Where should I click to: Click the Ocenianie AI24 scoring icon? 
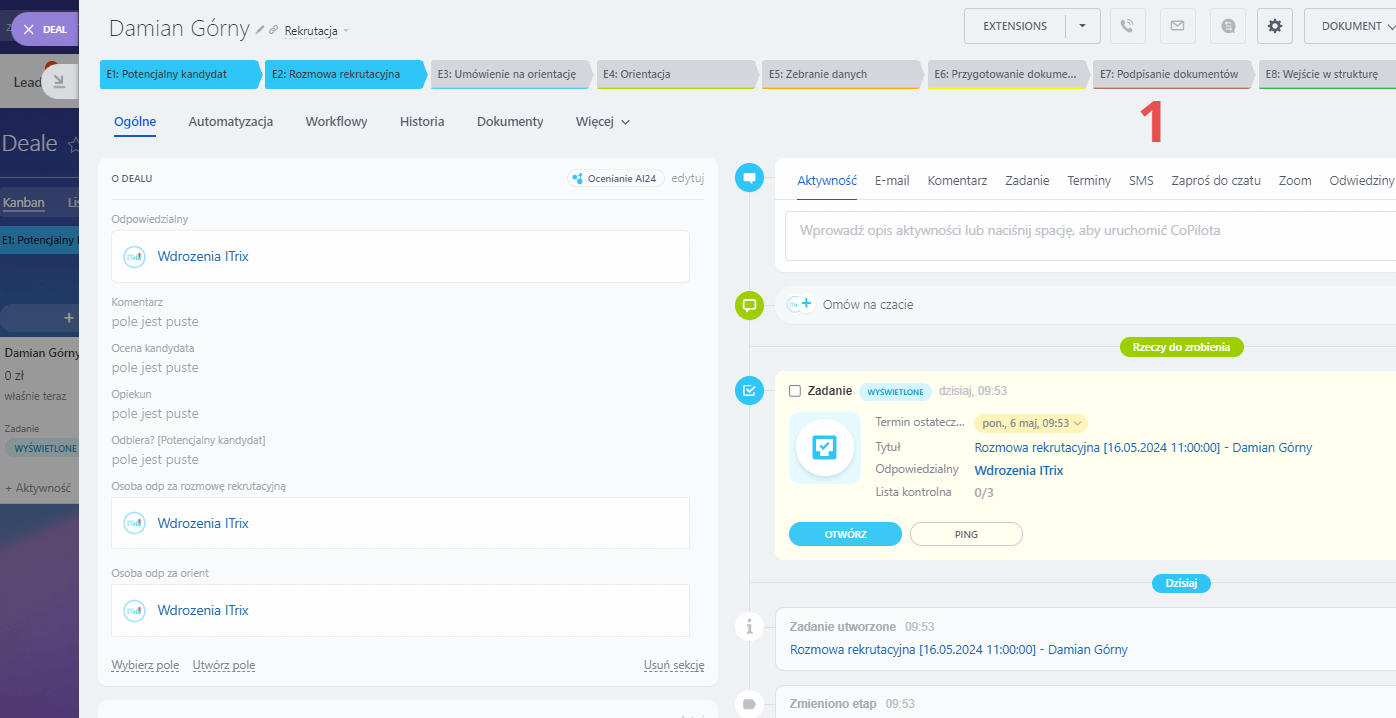[577, 179]
